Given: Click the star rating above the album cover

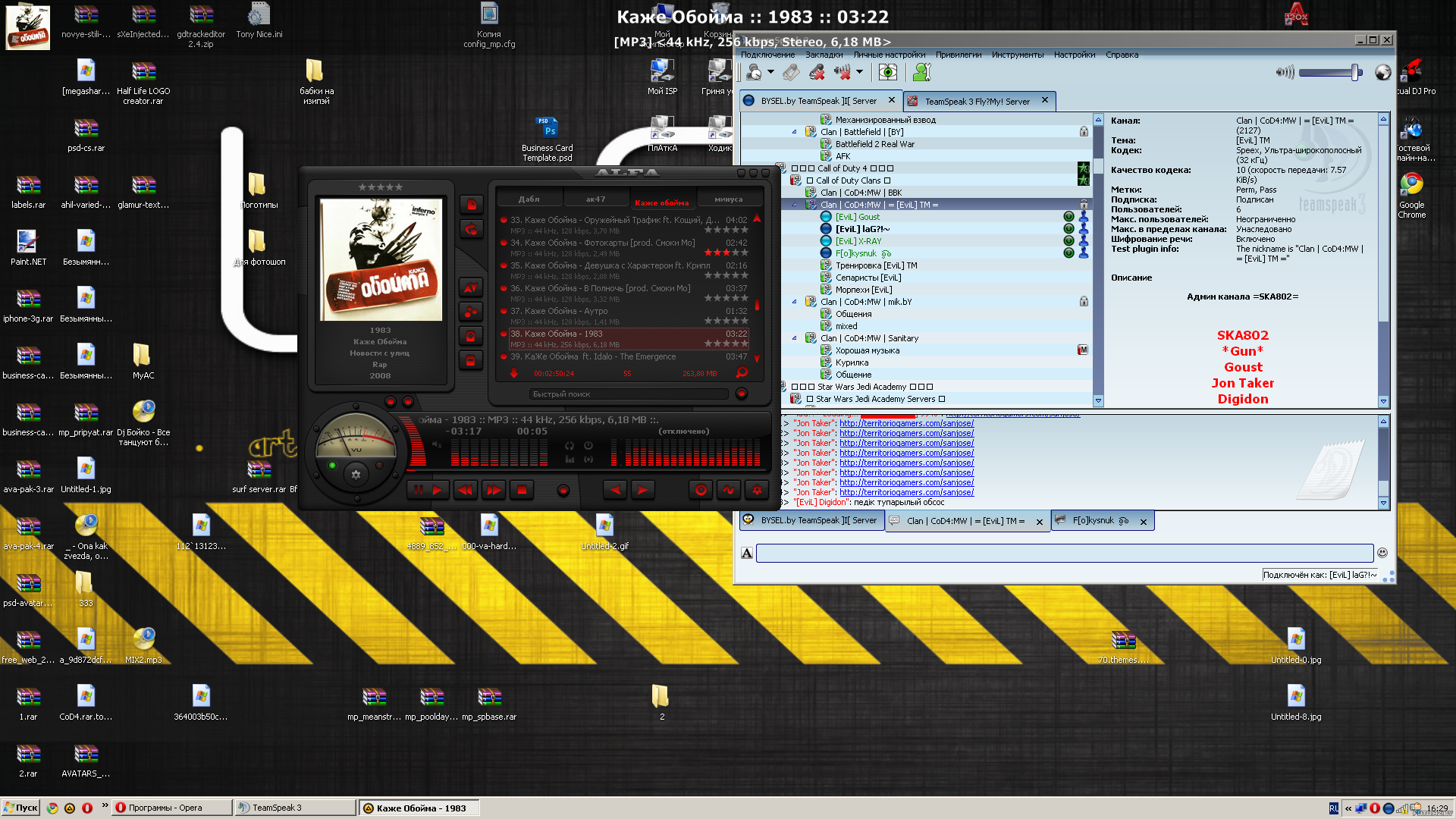Looking at the screenshot, I should tap(381, 187).
